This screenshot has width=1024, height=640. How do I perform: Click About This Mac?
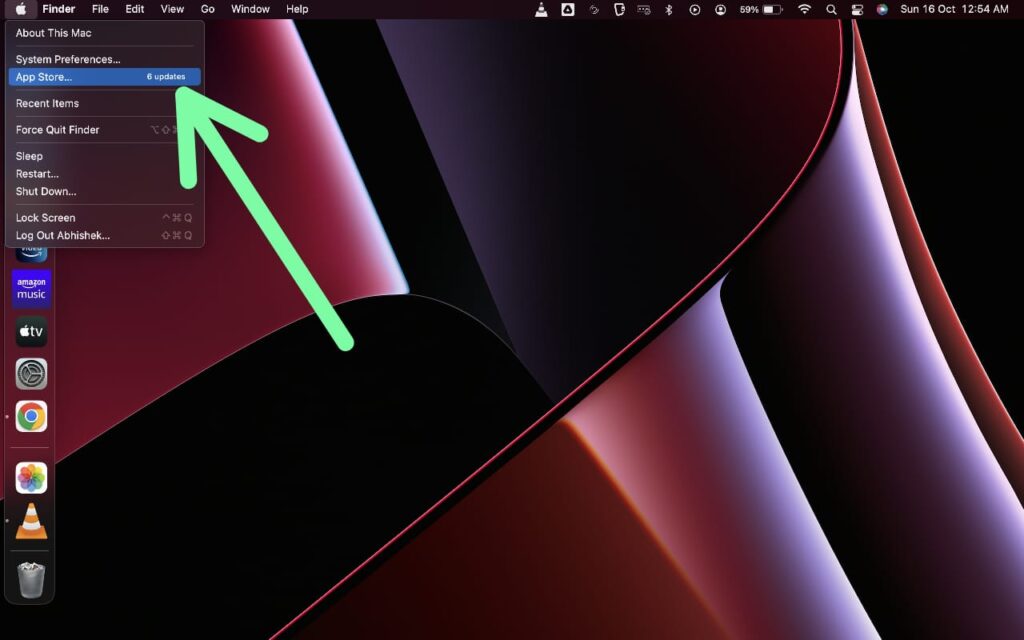point(53,32)
